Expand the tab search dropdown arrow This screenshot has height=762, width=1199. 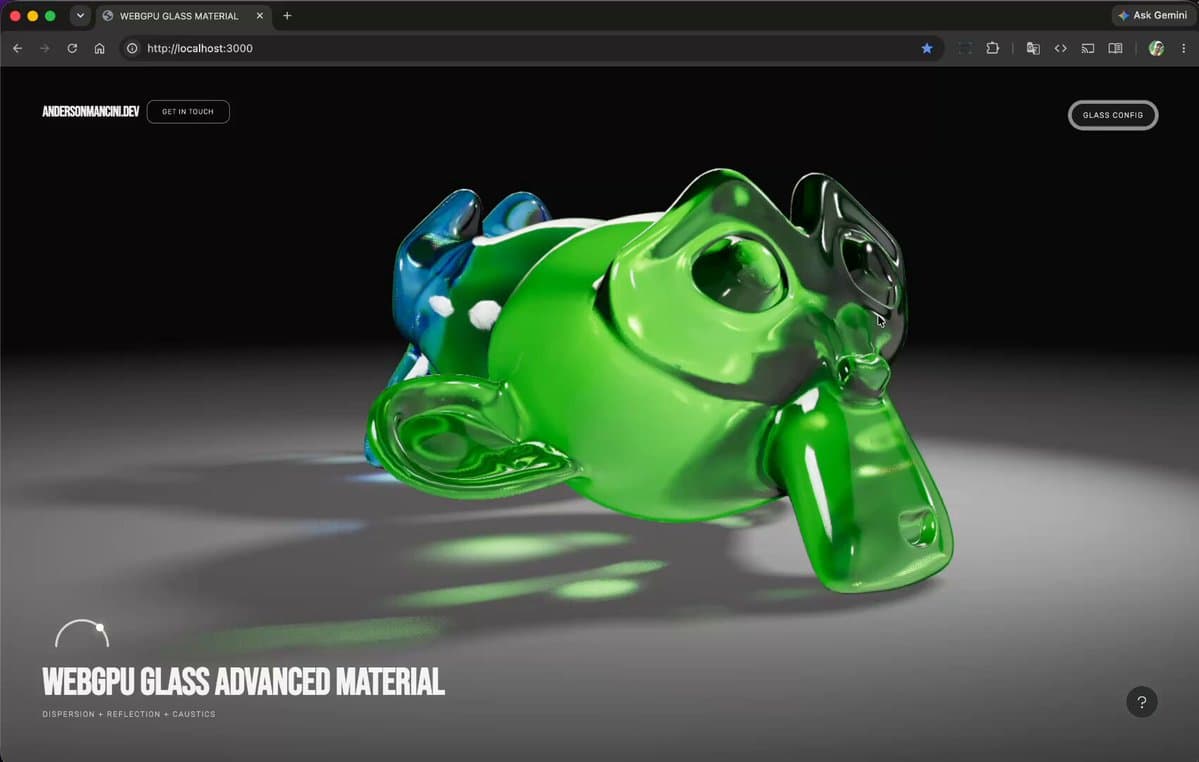[80, 15]
